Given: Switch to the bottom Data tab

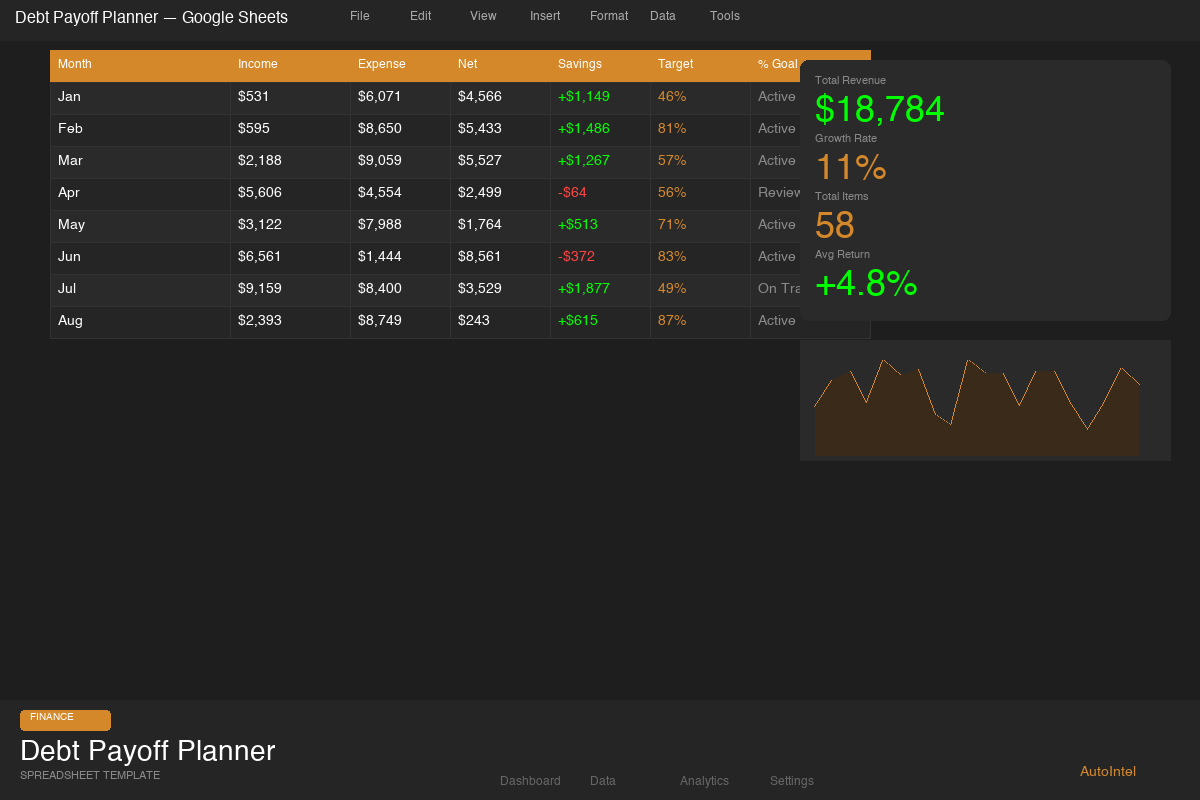Looking at the screenshot, I should click(x=603, y=781).
